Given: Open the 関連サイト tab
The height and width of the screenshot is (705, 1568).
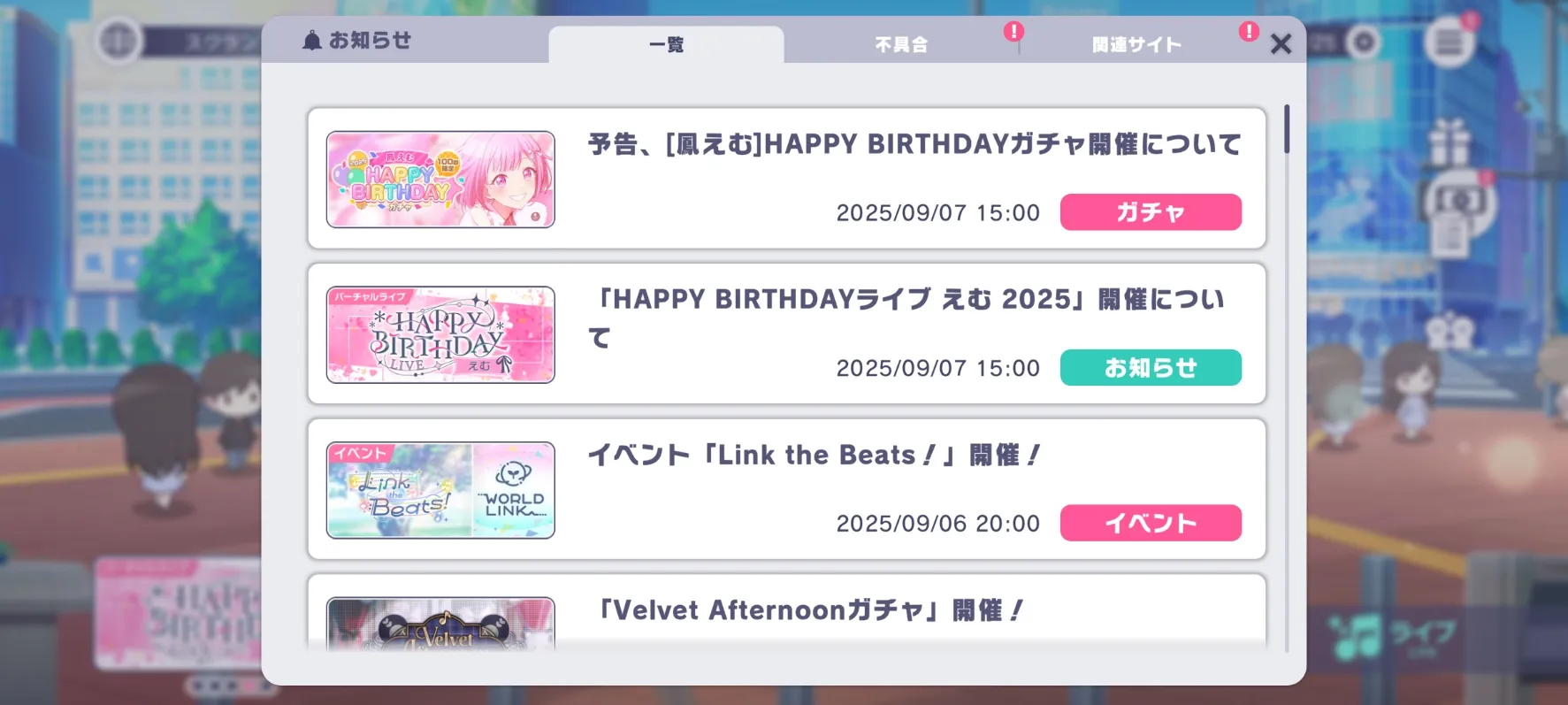Looking at the screenshot, I should point(1136,44).
